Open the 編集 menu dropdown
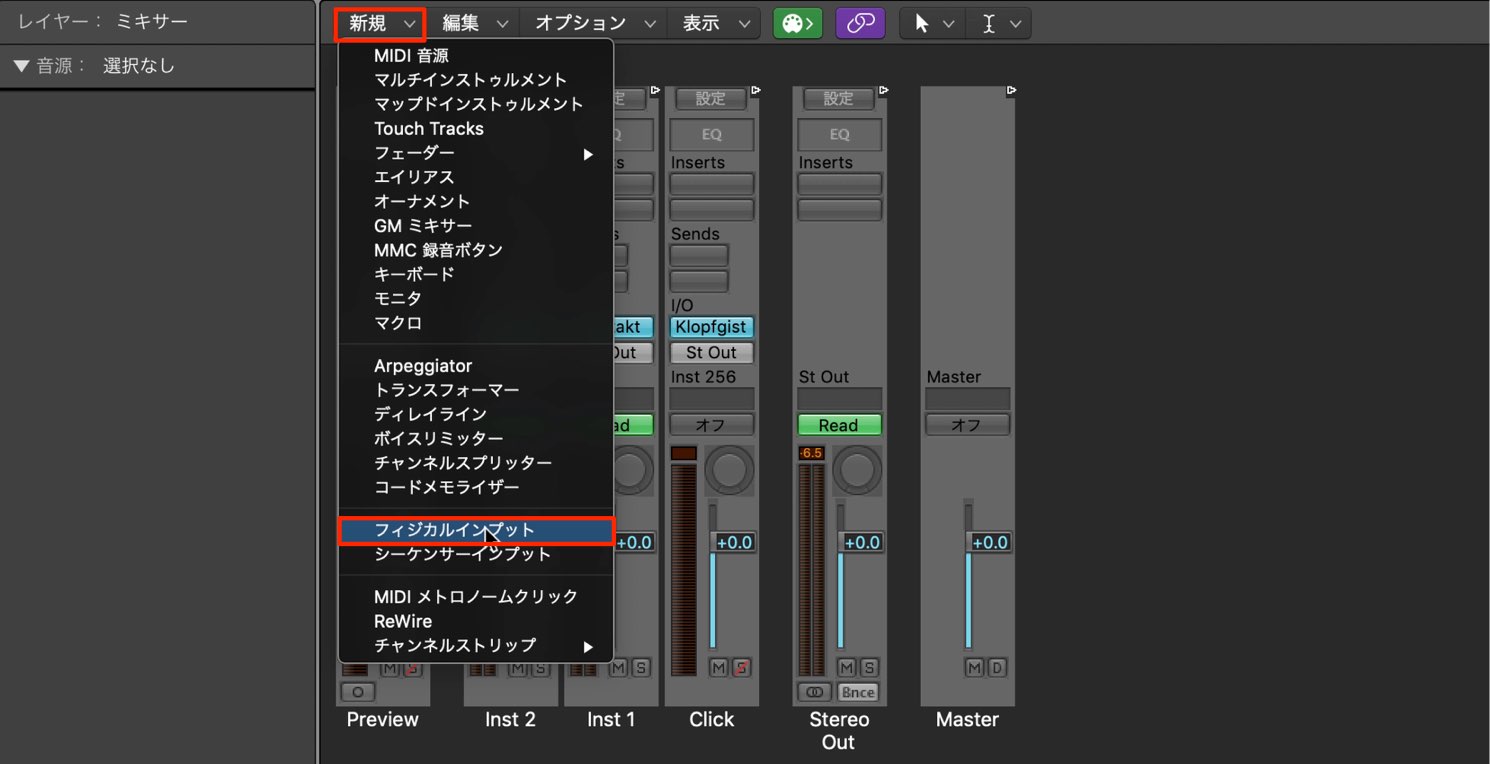 click(x=474, y=23)
